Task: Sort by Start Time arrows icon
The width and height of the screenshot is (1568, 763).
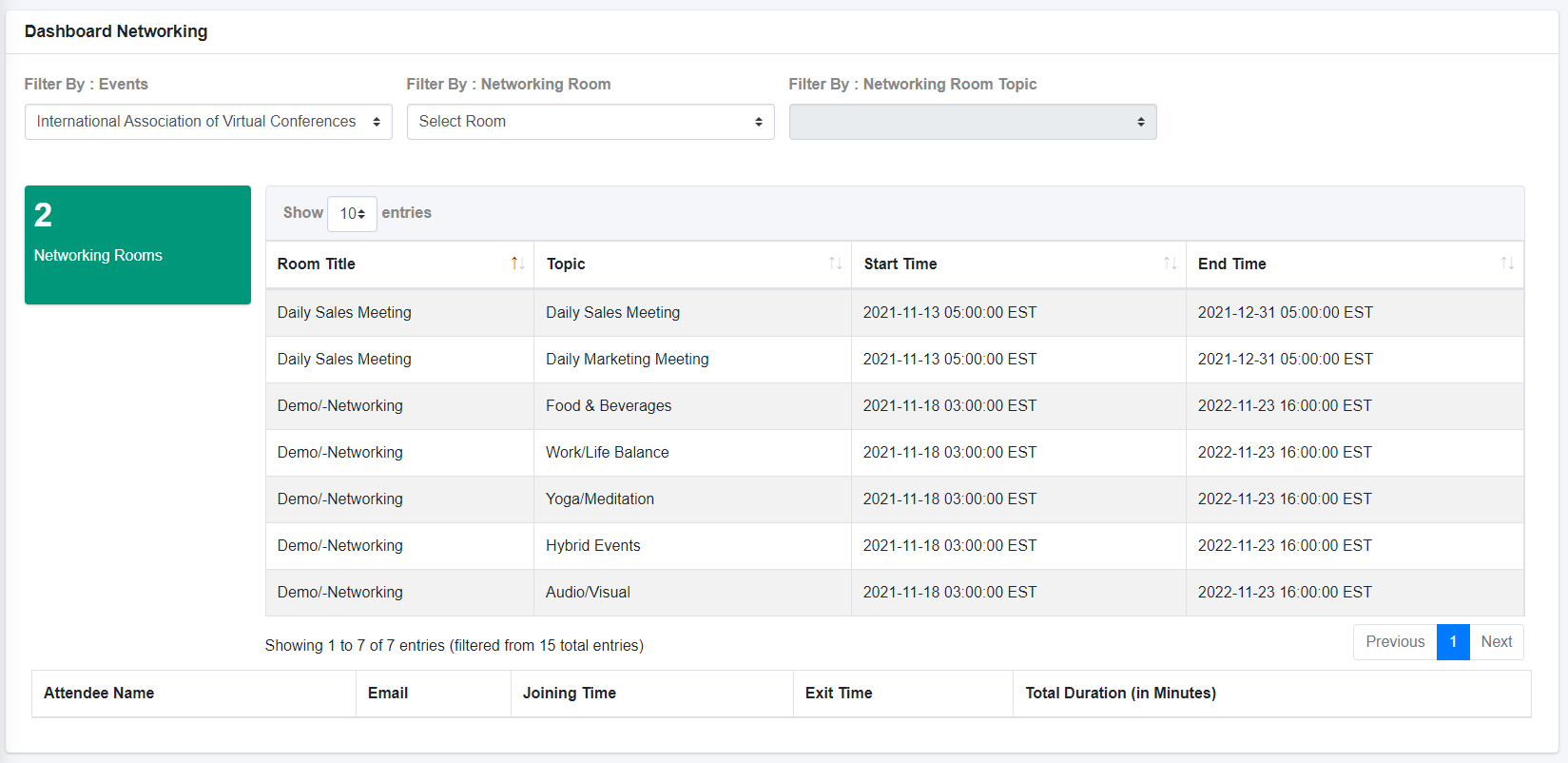Action: pyautogui.click(x=1170, y=264)
